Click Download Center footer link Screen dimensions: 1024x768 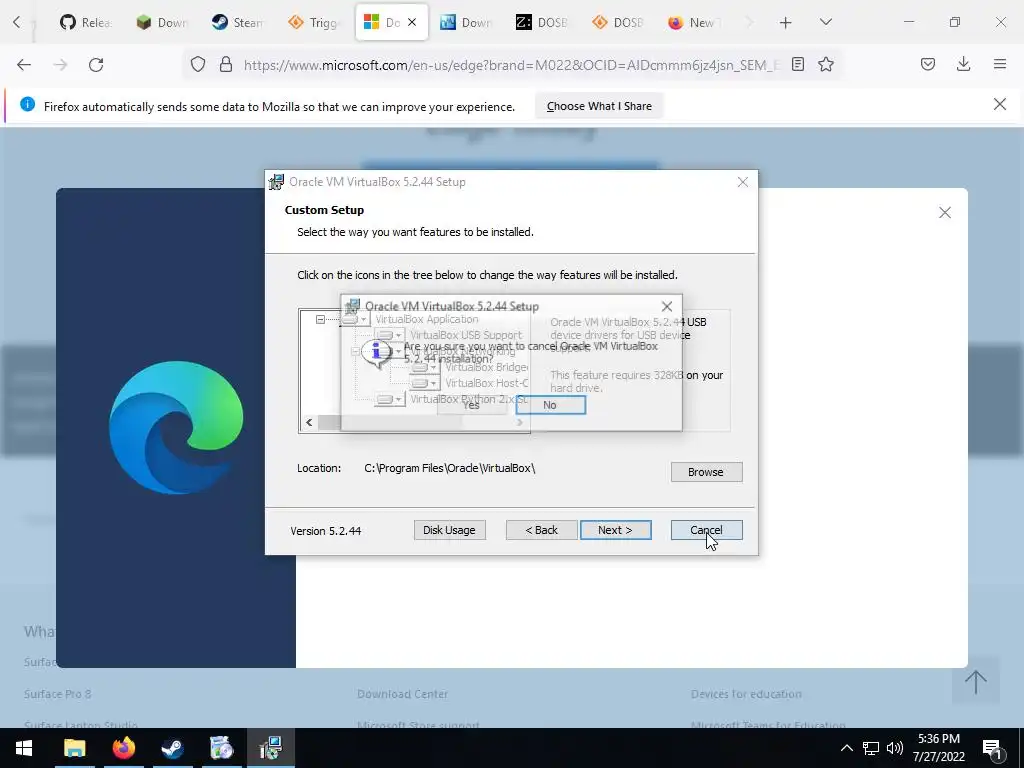[x=402, y=694]
